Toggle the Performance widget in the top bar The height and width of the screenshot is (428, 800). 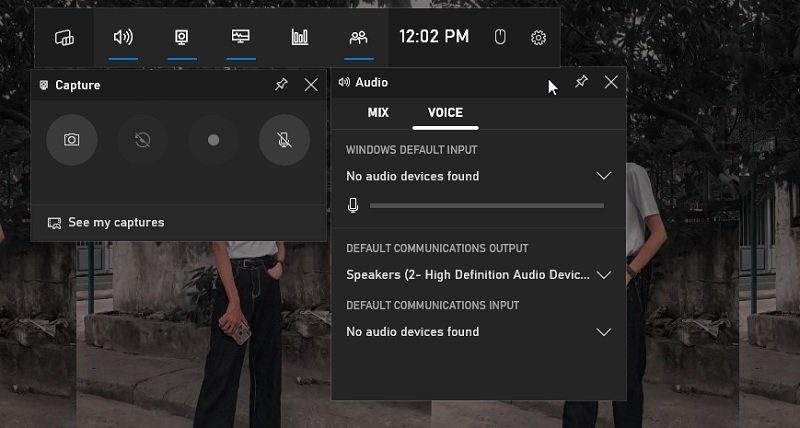pos(241,38)
